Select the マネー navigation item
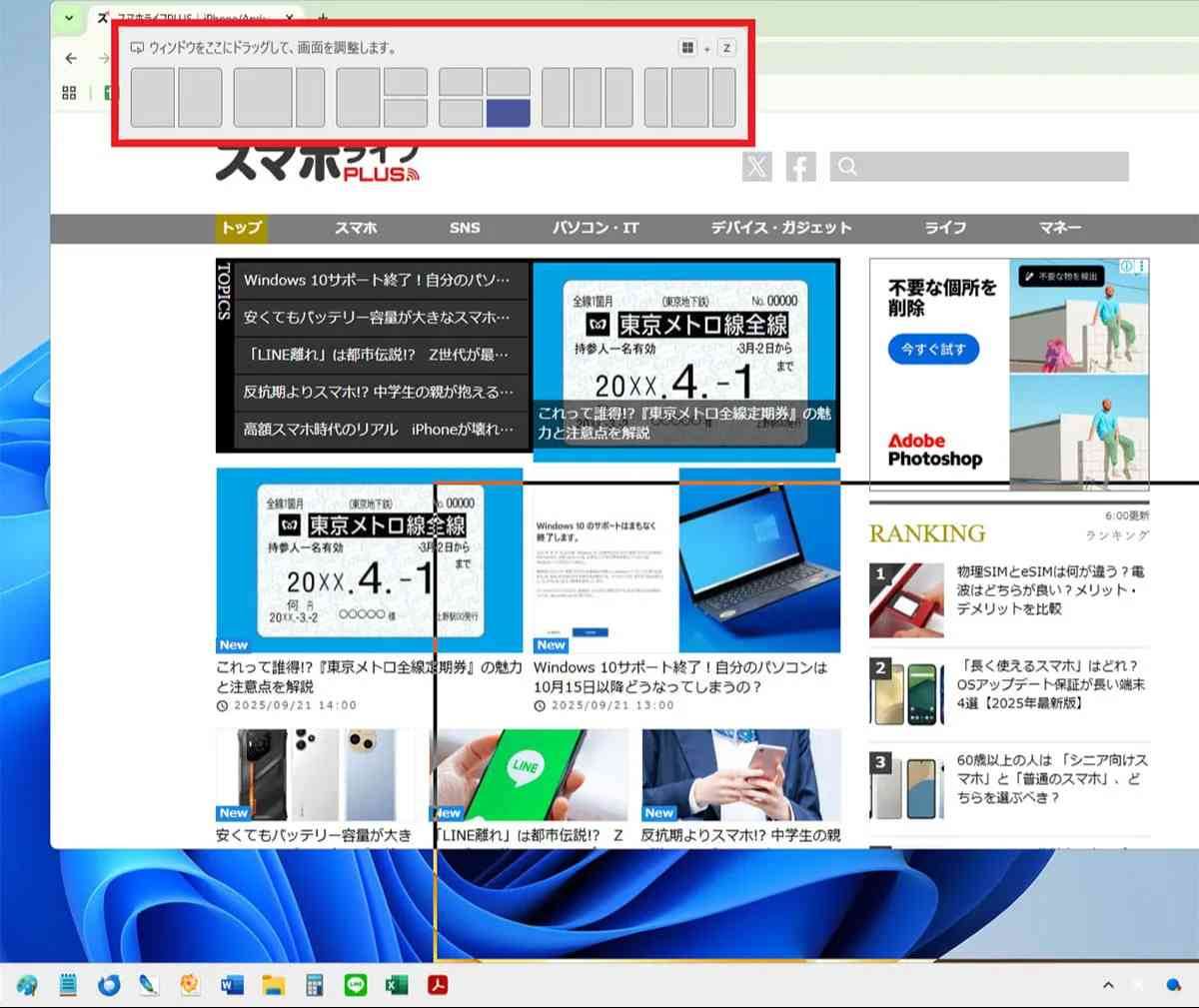Viewport: 1199px width, 1008px height. click(x=1059, y=228)
